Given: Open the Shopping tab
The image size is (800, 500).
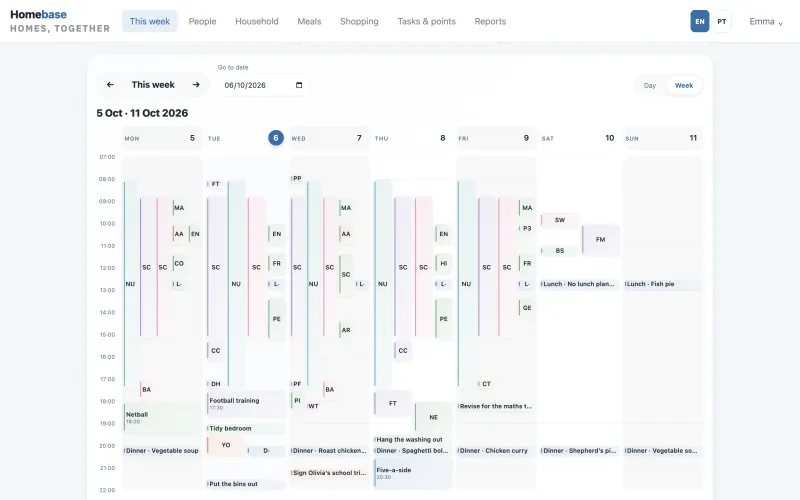Looking at the screenshot, I should (x=359, y=21).
